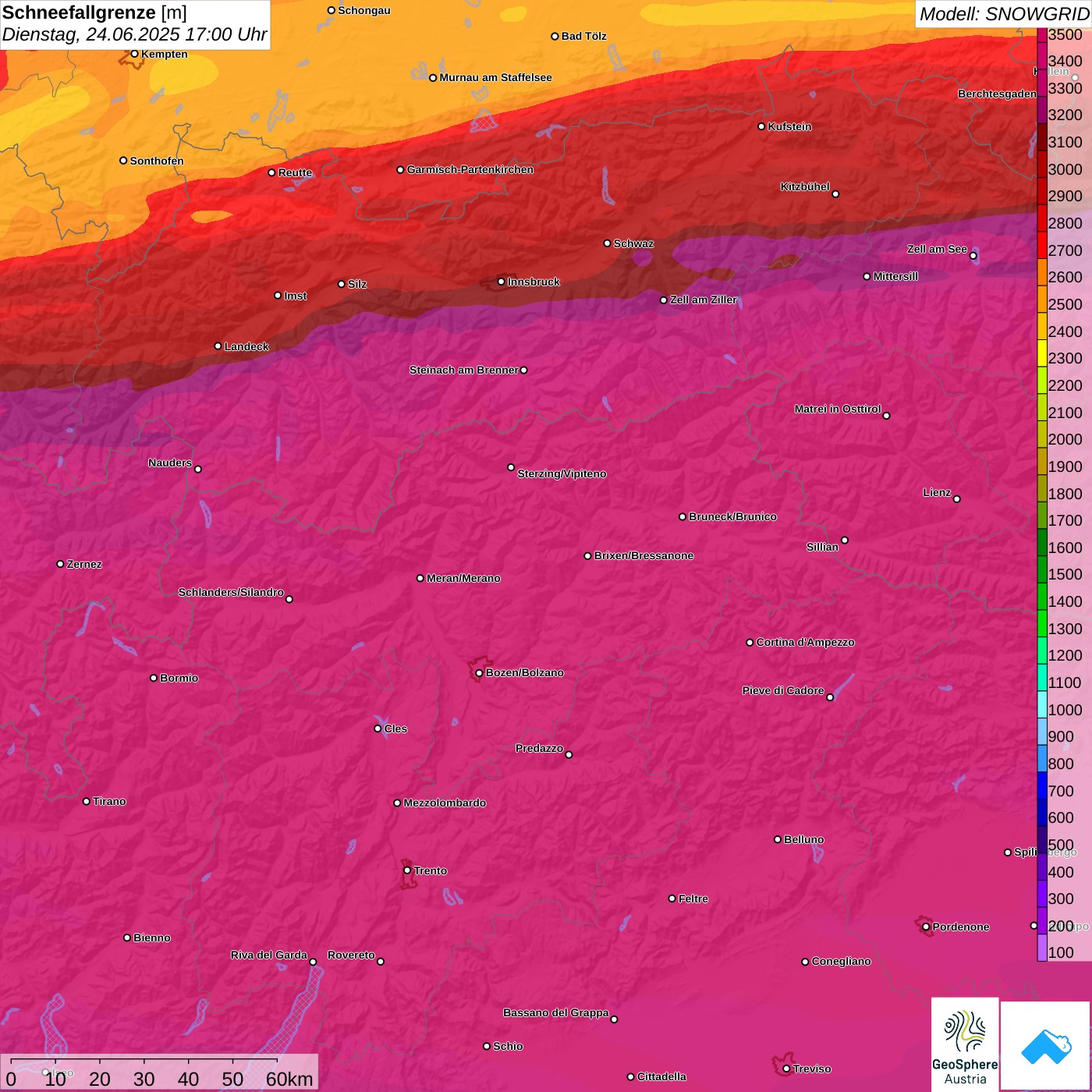Image resolution: width=1092 pixels, height=1092 pixels.
Task: Click the Rovereto label
Action: pos(351,955)
